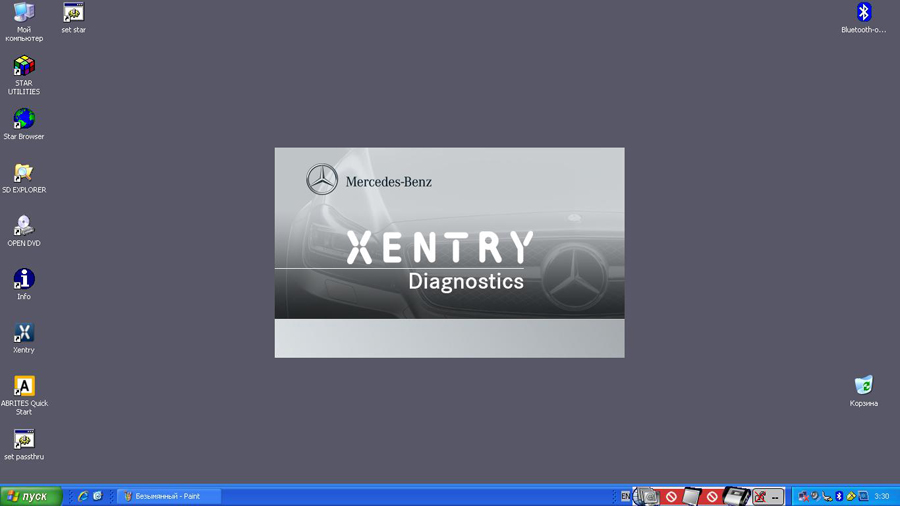Open the My Computer desktop icon
This screenshot has width=900, height=506.
24,22
